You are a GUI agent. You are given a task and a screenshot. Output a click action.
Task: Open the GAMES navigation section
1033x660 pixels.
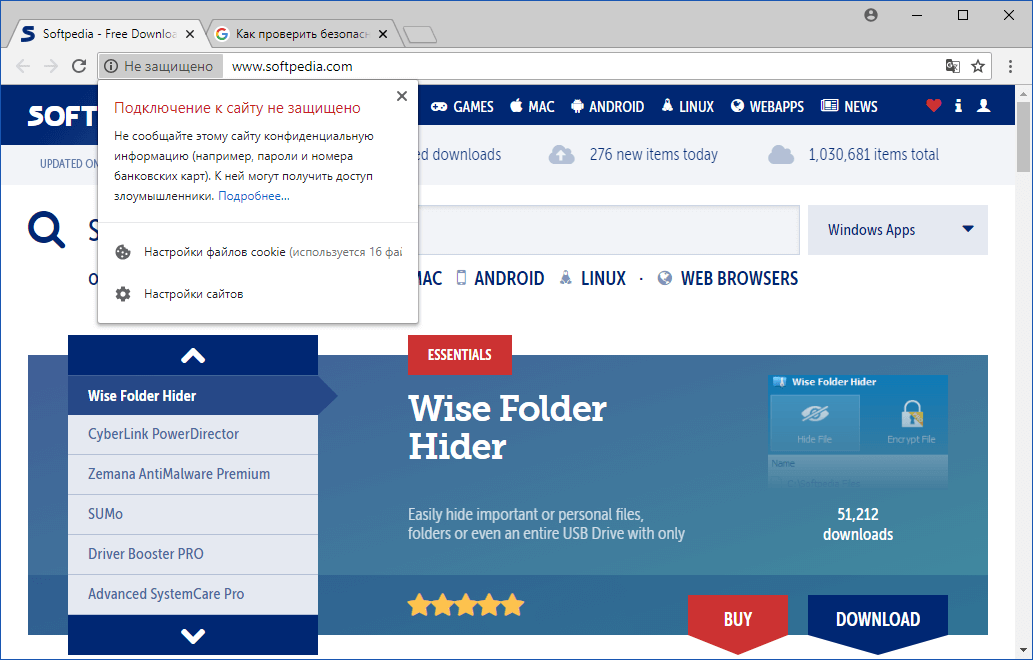point(462,106)
